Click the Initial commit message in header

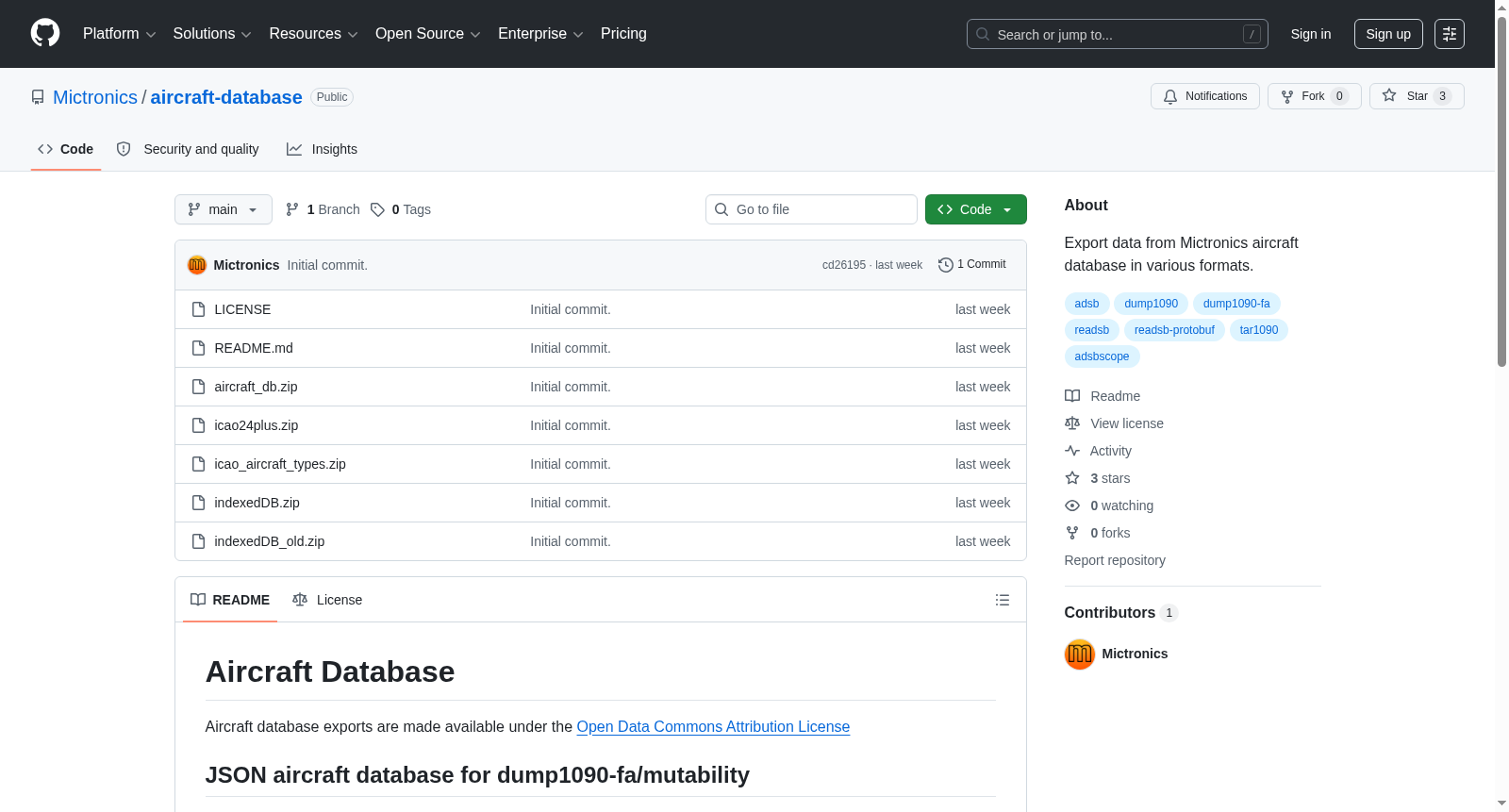click(x=327, y=265)
